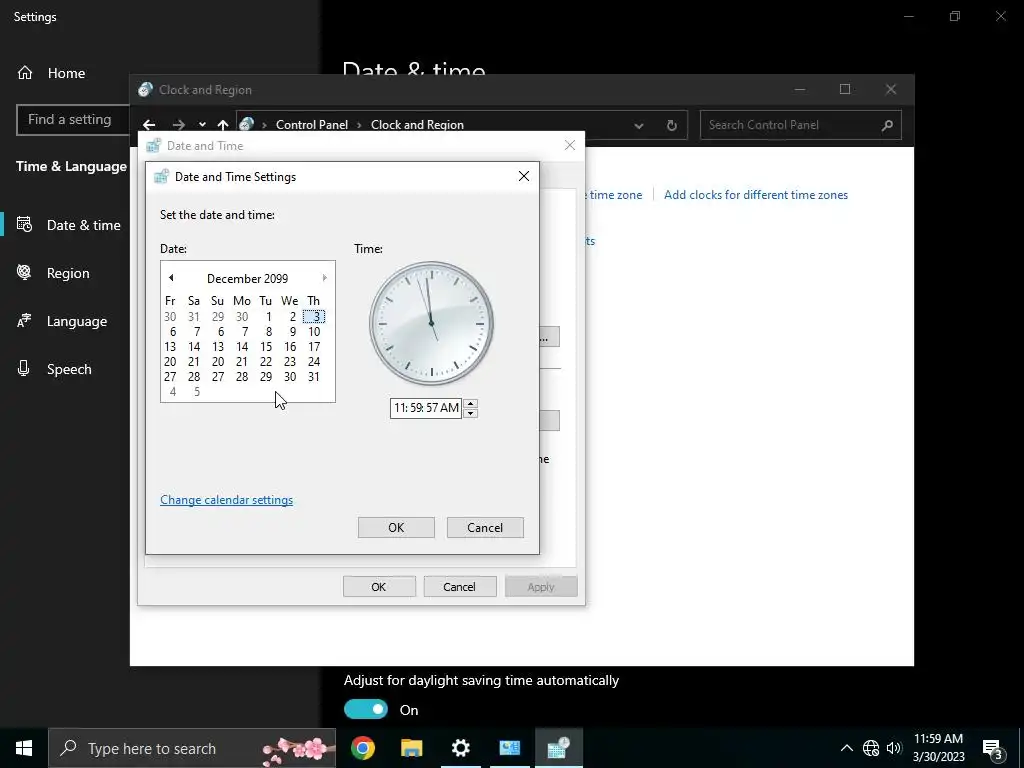
Task: Go to previous month in calendar
Action: [x=171, y=278]
